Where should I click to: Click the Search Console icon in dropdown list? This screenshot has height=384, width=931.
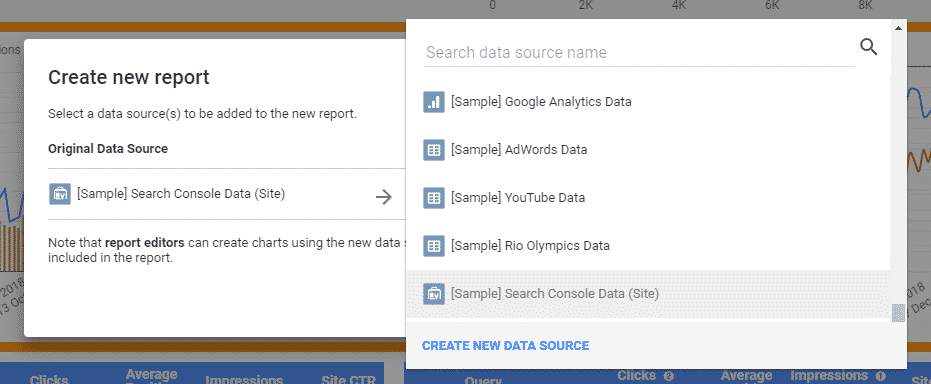tap(434, 294)
